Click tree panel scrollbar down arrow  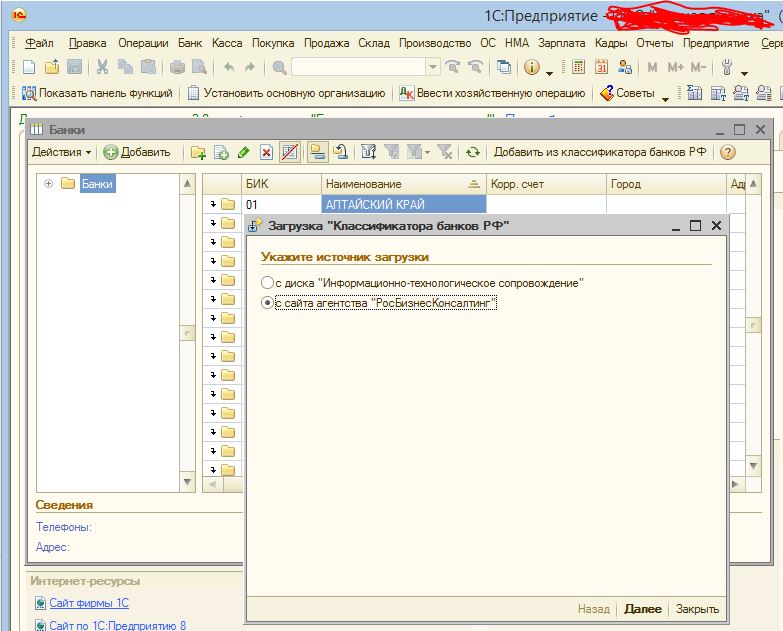pos(187,482)
